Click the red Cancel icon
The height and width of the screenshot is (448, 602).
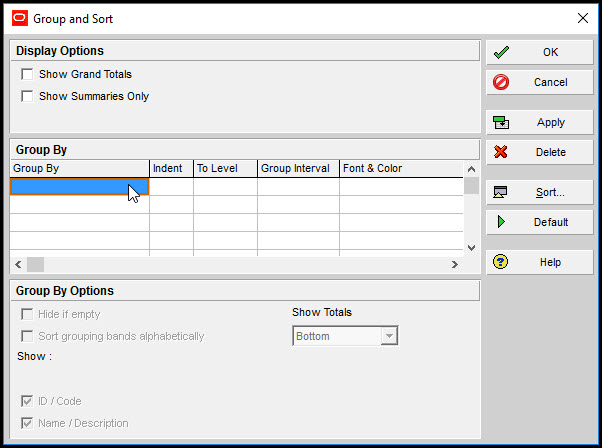tap(502, 82)
